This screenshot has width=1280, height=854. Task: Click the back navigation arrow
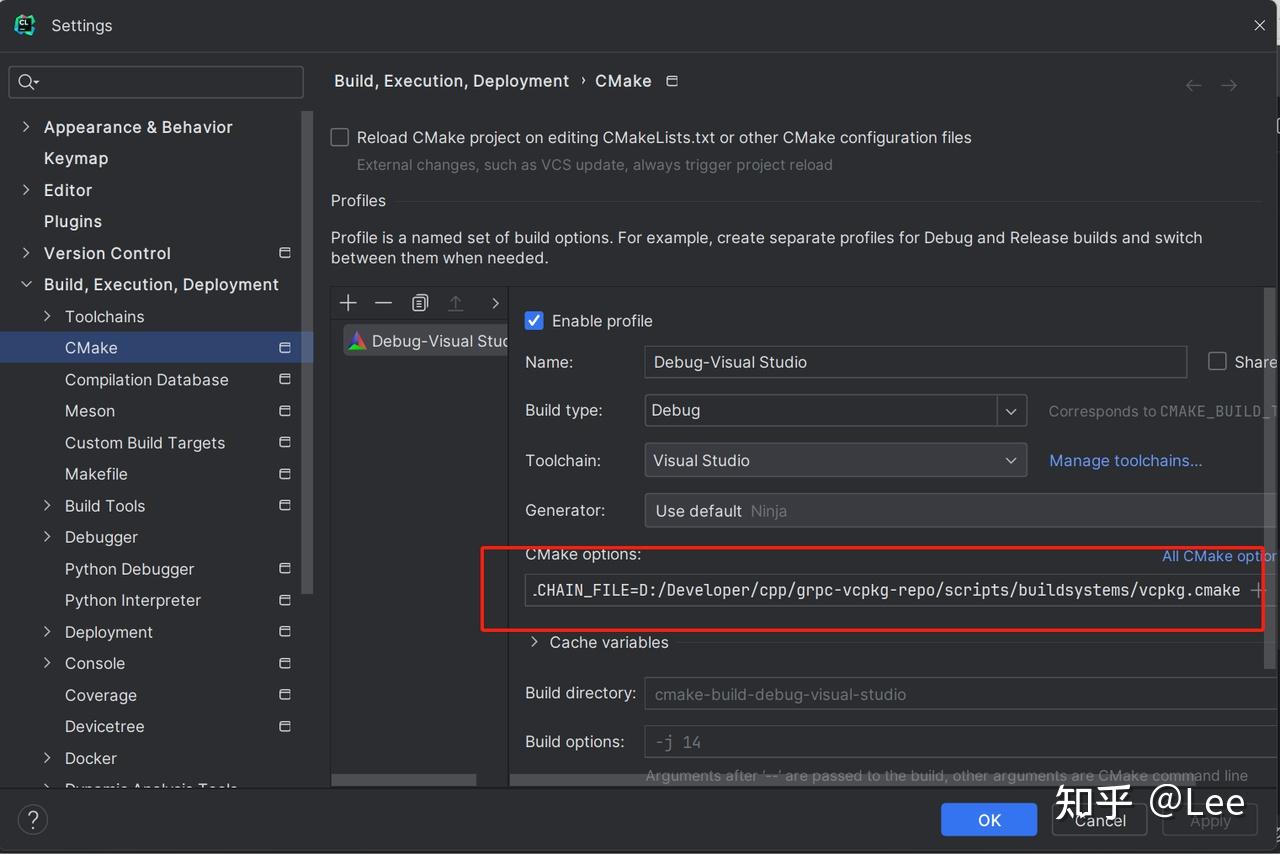coord(1193,86)
